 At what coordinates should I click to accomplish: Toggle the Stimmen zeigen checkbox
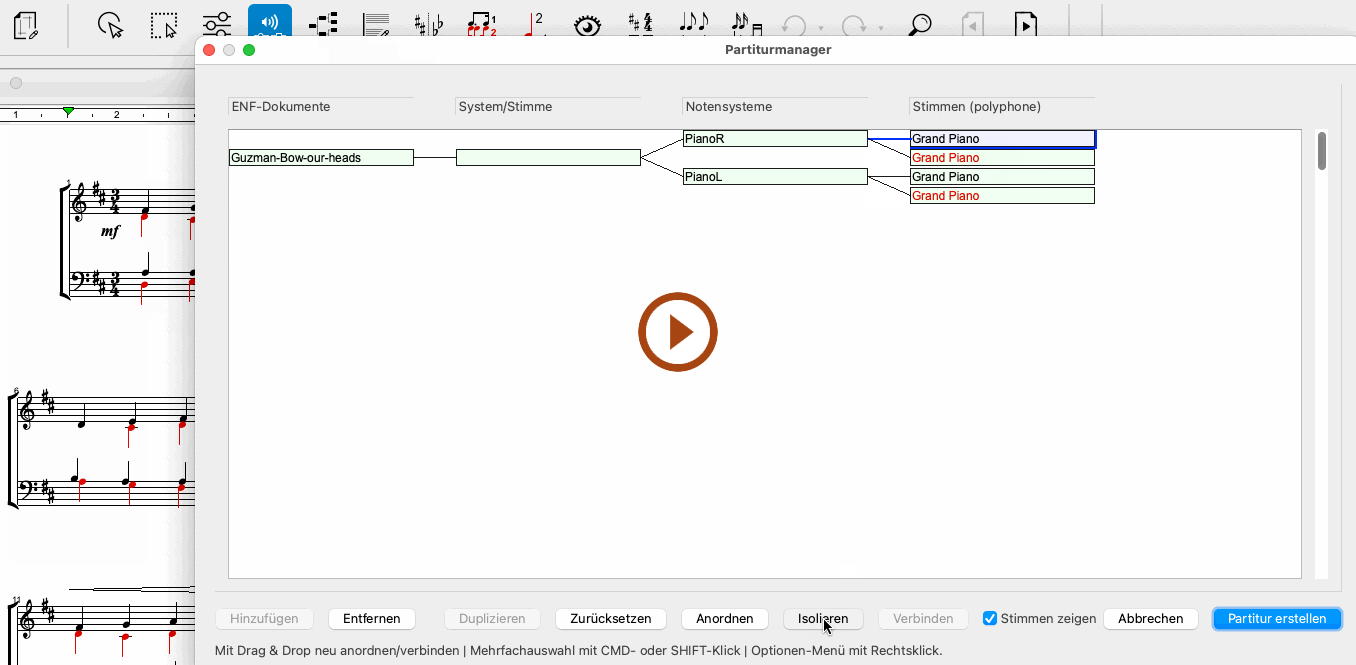point(990,619)
